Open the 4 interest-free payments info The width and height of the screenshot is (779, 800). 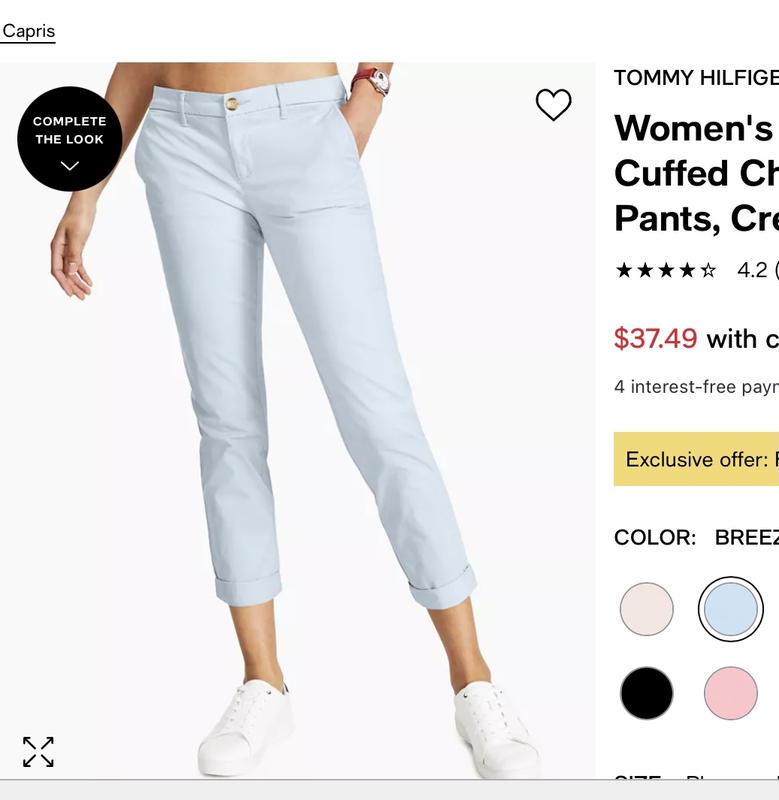(696, 386)
